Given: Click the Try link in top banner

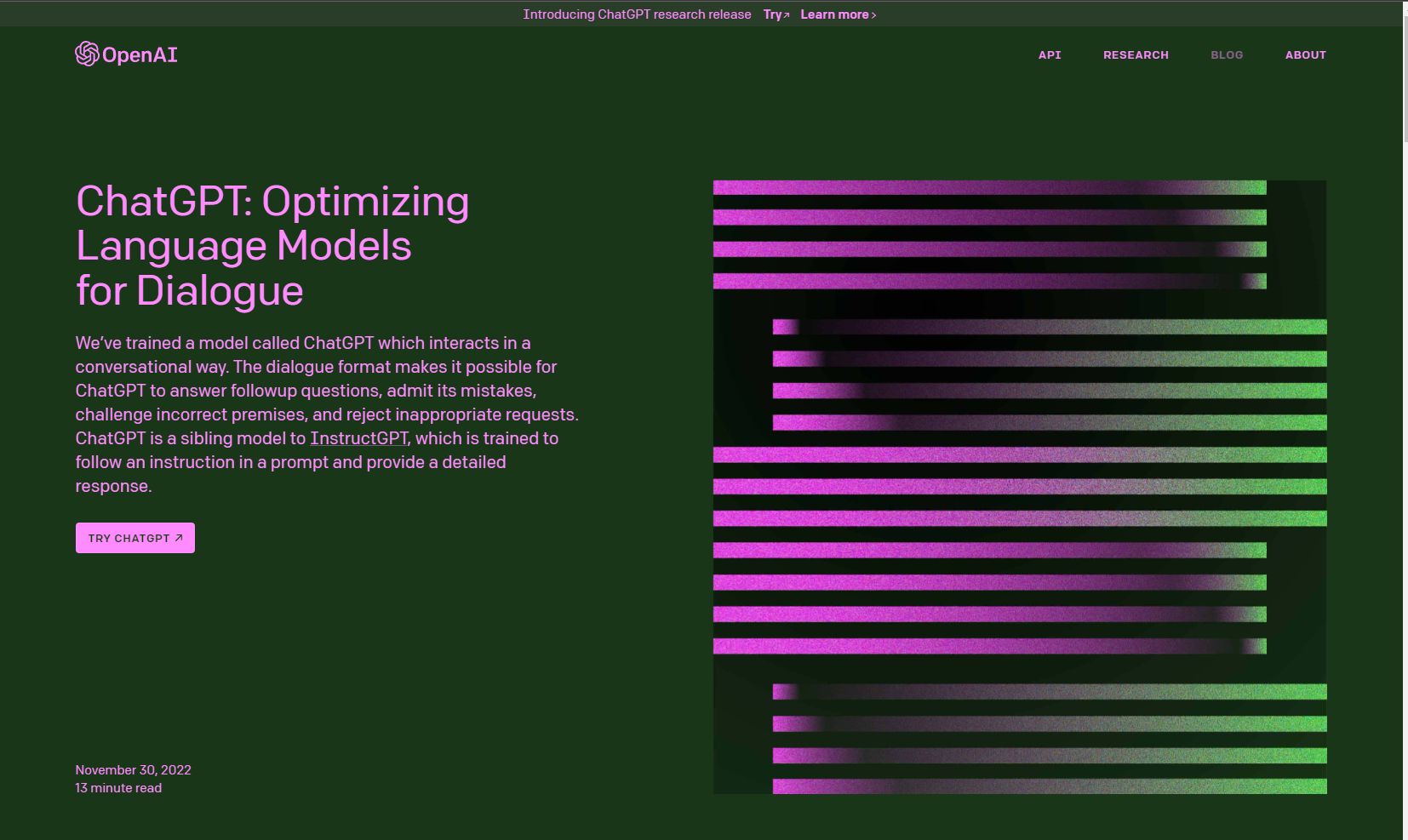Looking at the screenshot, I should [x=776, y=14].
